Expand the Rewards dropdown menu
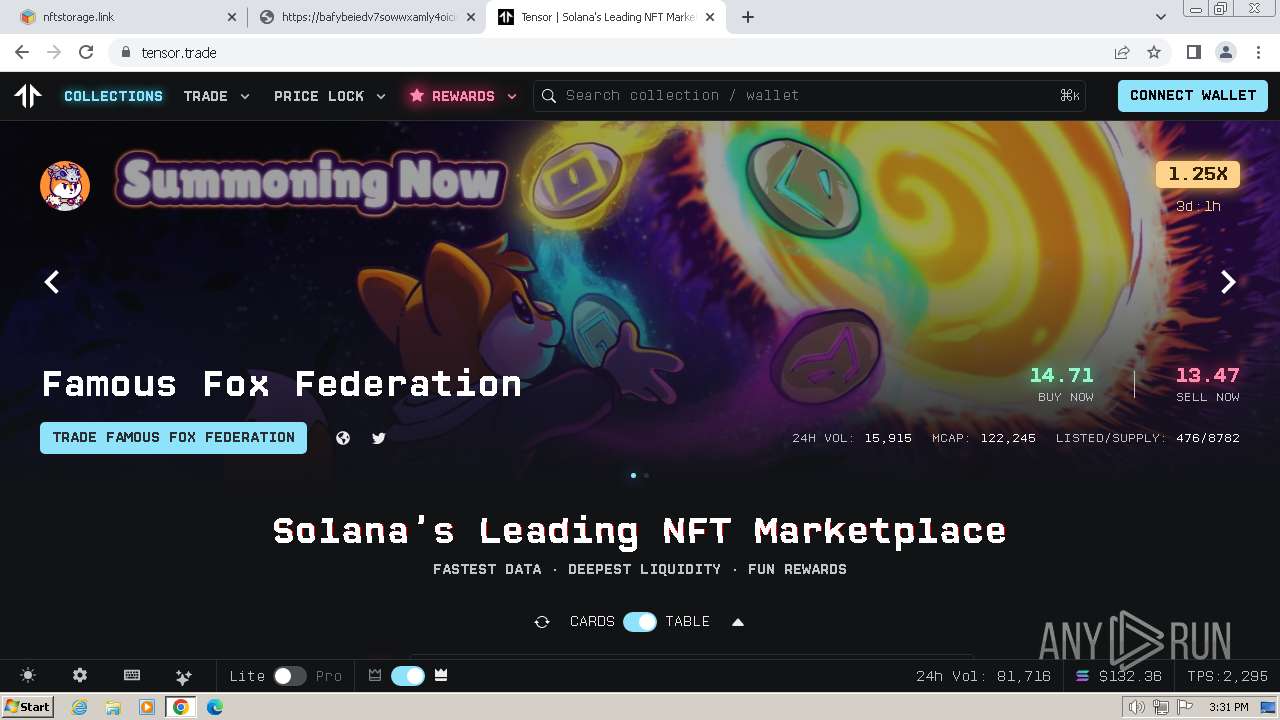1280x720 pixels. tap(463, 96)
